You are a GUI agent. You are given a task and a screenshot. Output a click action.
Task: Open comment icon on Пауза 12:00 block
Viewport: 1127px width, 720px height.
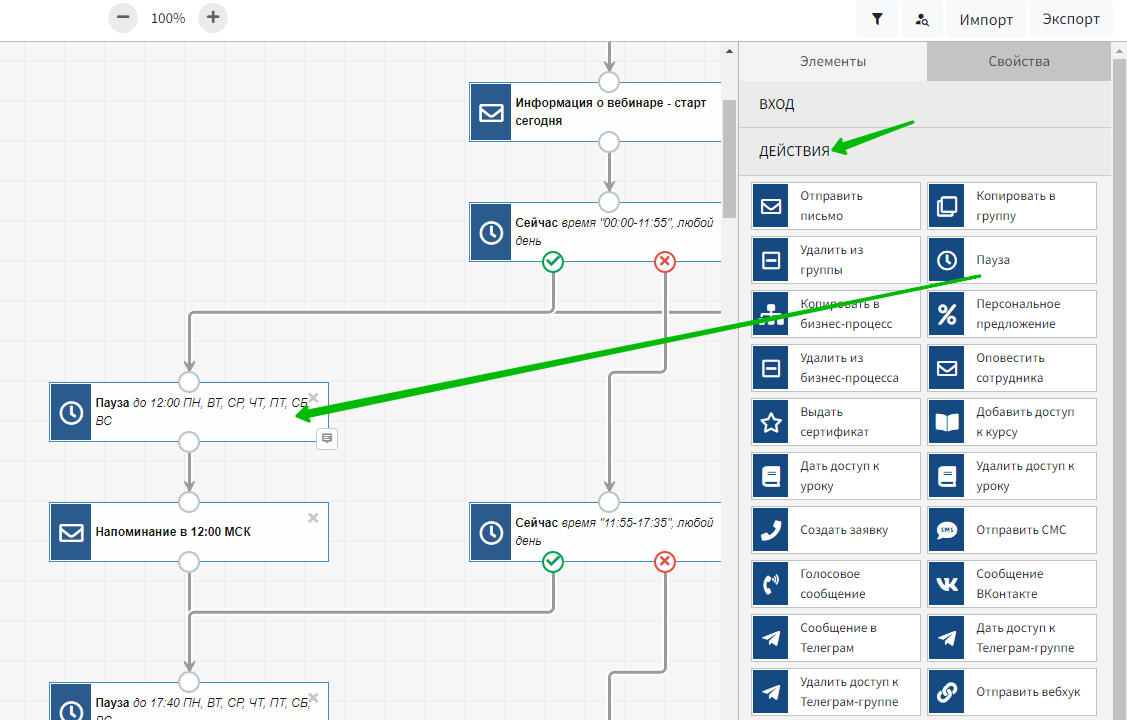[327, 438]
